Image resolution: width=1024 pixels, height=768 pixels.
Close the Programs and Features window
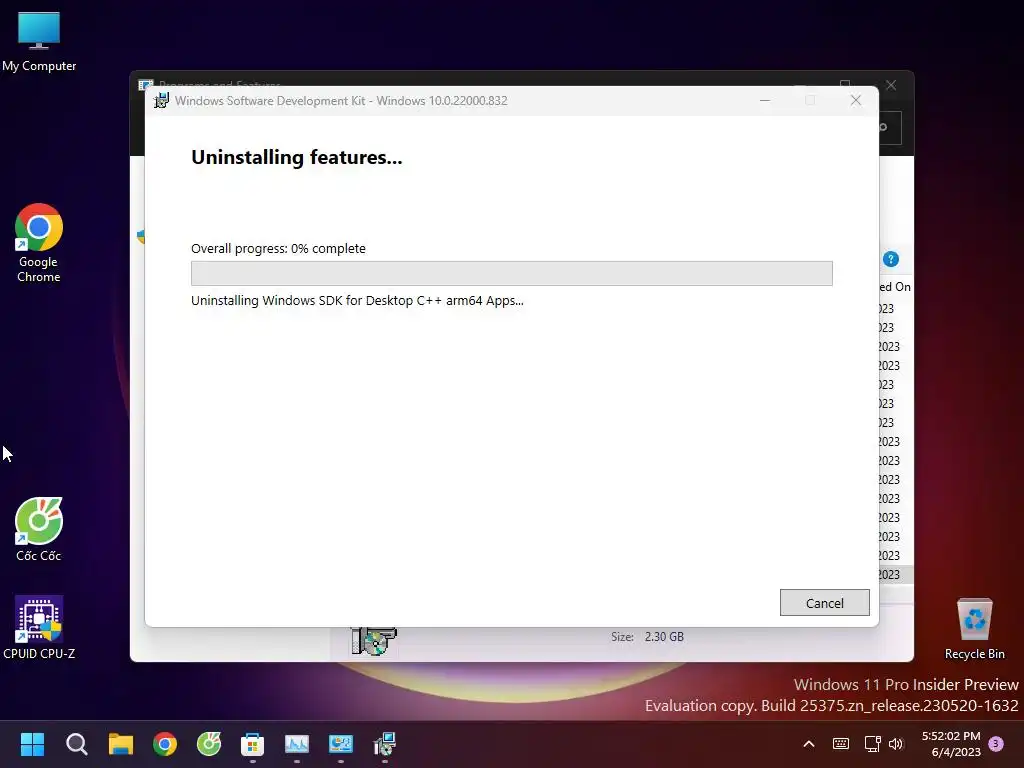coord(891,85)
